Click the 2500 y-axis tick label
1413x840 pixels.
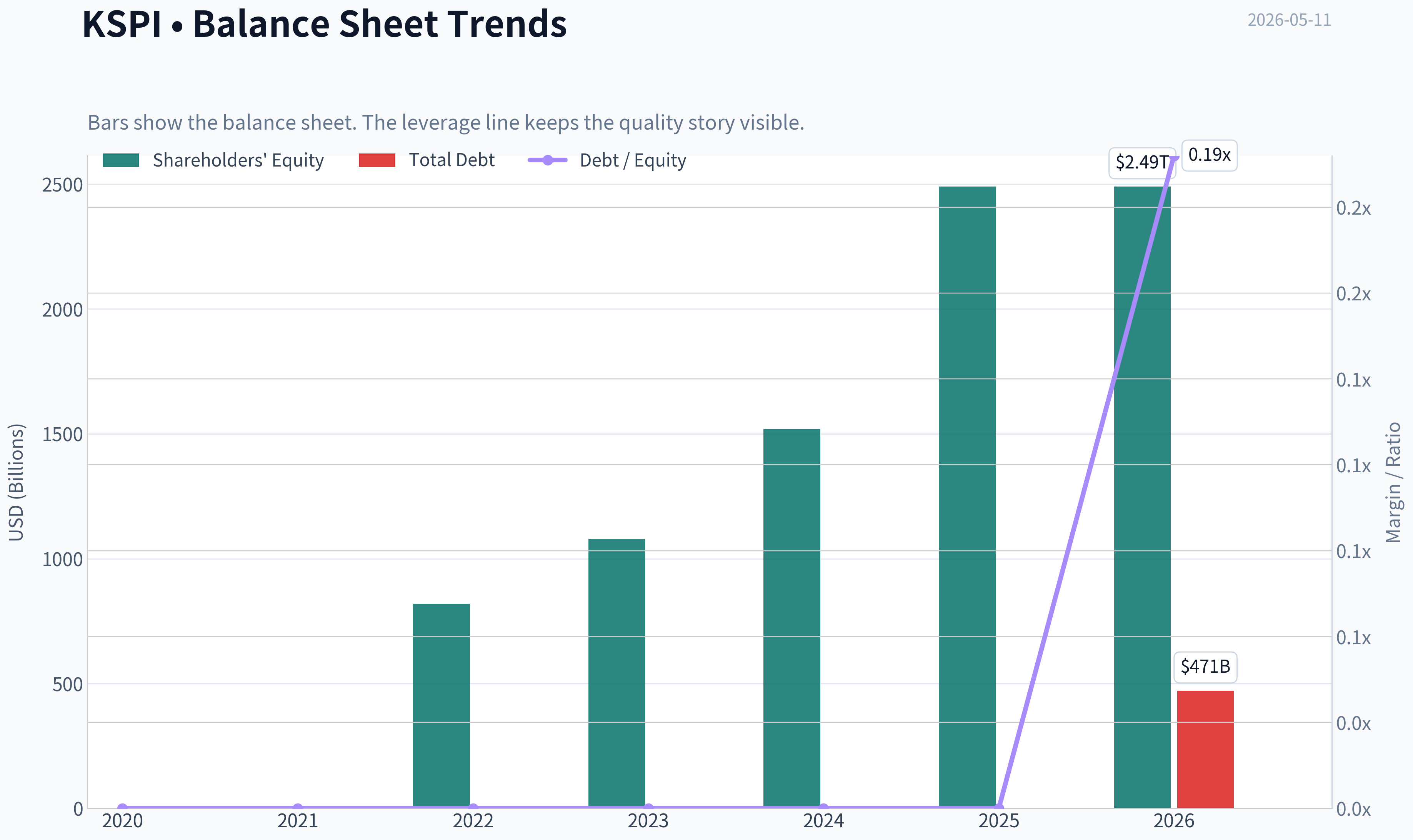point(62,185)
